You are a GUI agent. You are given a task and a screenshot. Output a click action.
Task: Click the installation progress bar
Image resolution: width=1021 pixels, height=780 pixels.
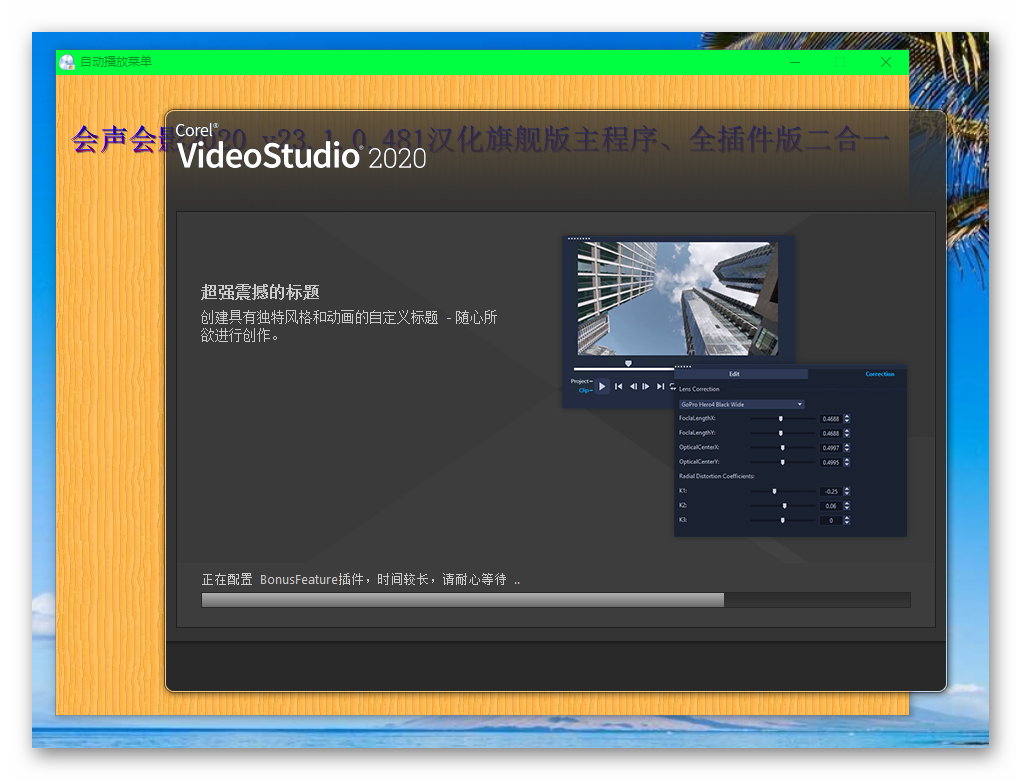tap(556, 600)
